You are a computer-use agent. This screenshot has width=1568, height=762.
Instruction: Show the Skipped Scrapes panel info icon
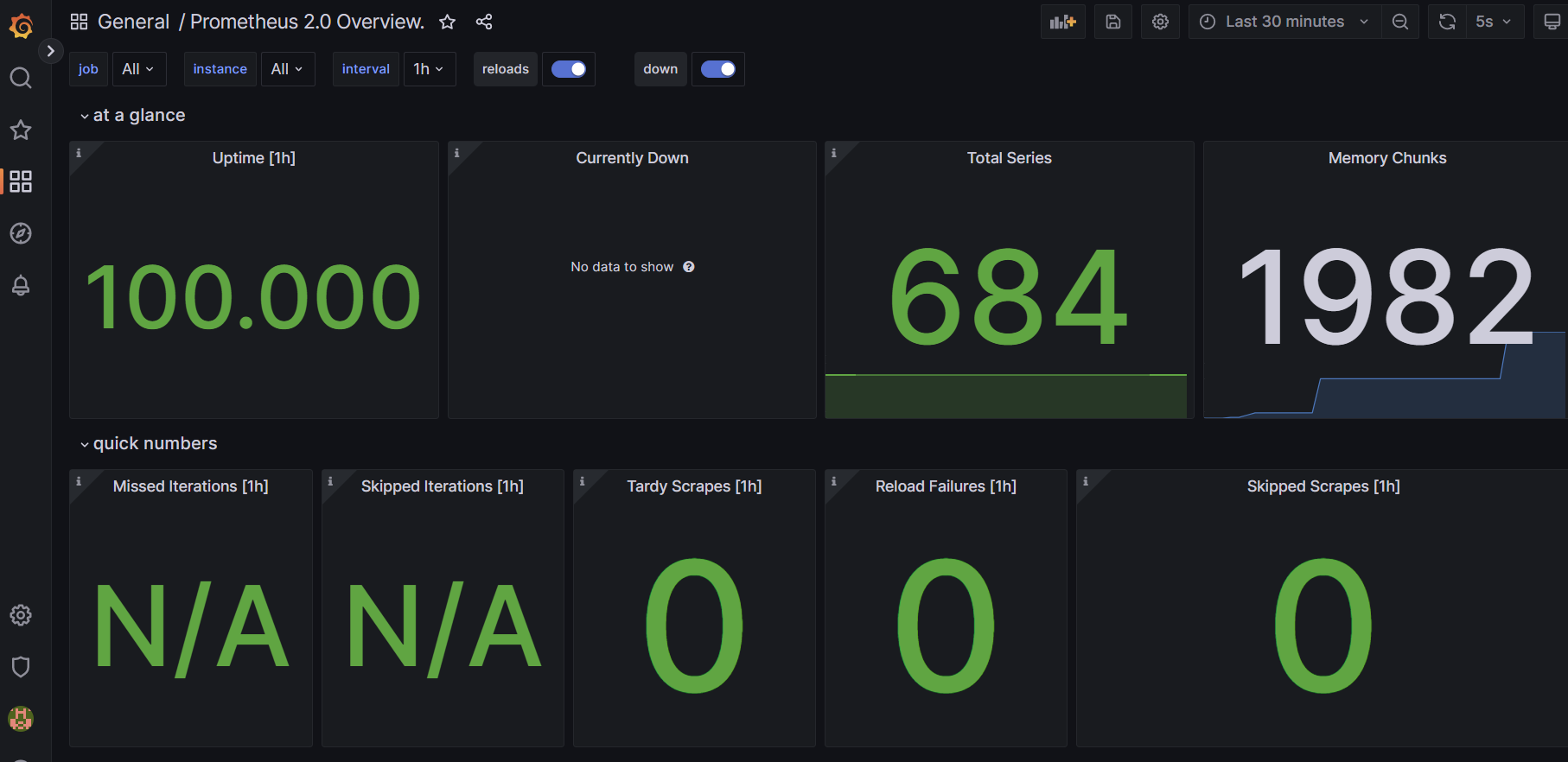1086,481
